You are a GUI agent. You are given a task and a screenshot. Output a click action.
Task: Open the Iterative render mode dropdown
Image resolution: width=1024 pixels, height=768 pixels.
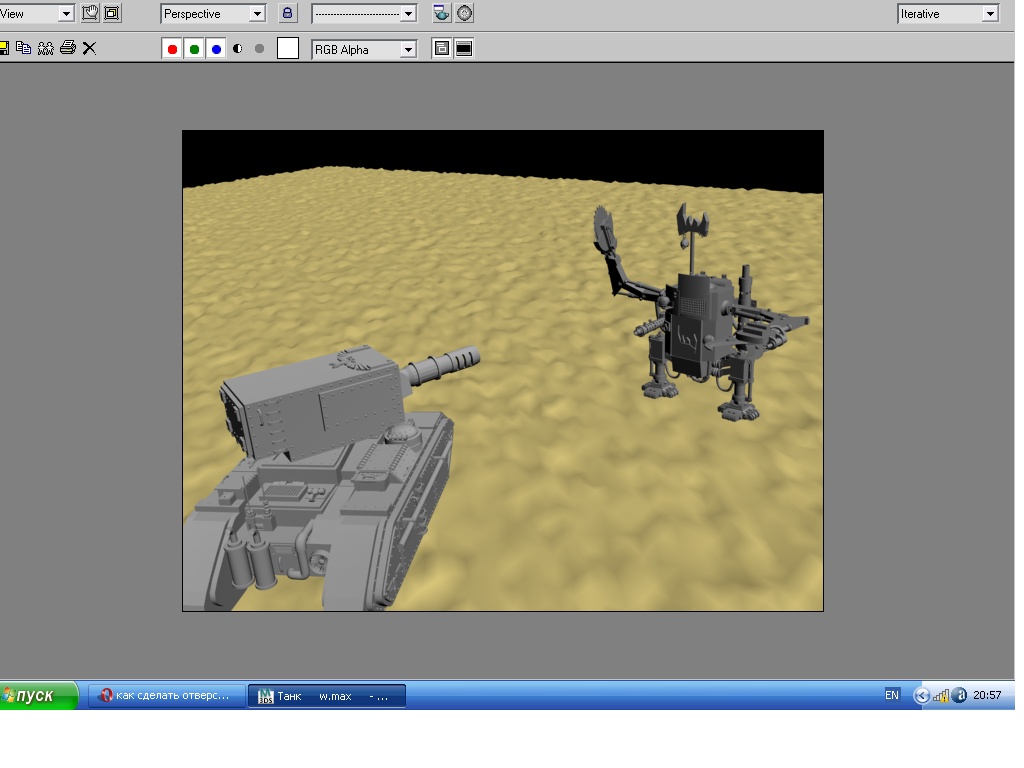tap(948, 14)
